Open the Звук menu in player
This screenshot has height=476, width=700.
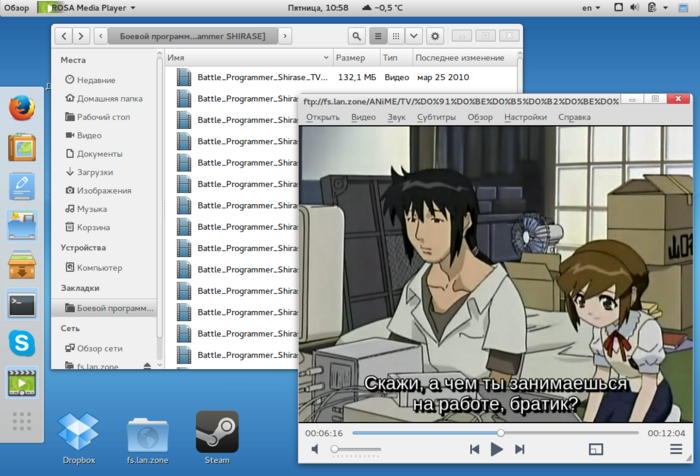coord(396,117)
